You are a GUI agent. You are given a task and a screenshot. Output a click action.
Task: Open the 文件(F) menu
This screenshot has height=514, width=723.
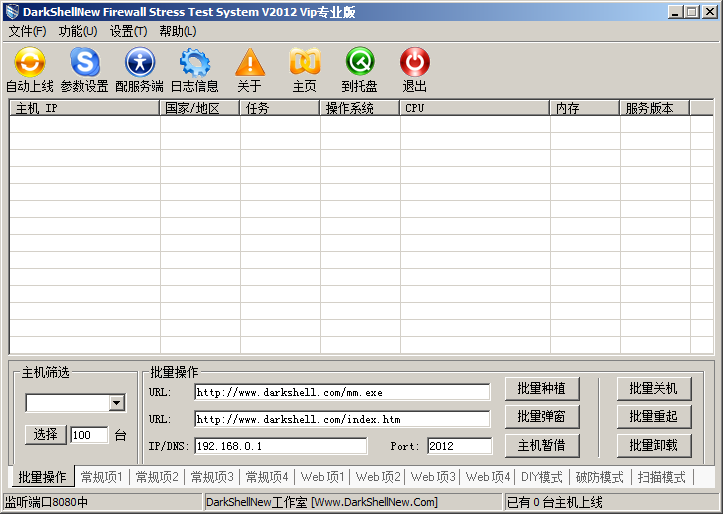28,31
